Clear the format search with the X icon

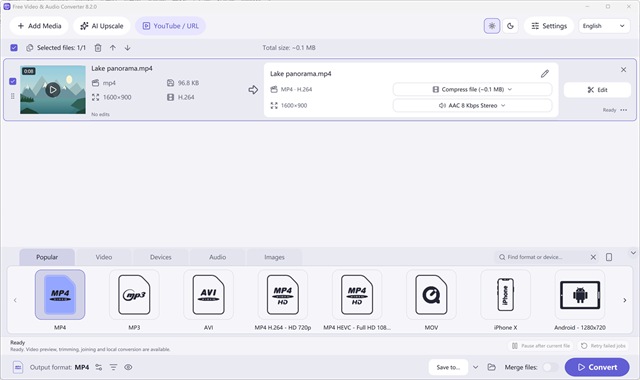tap(593, 257)
